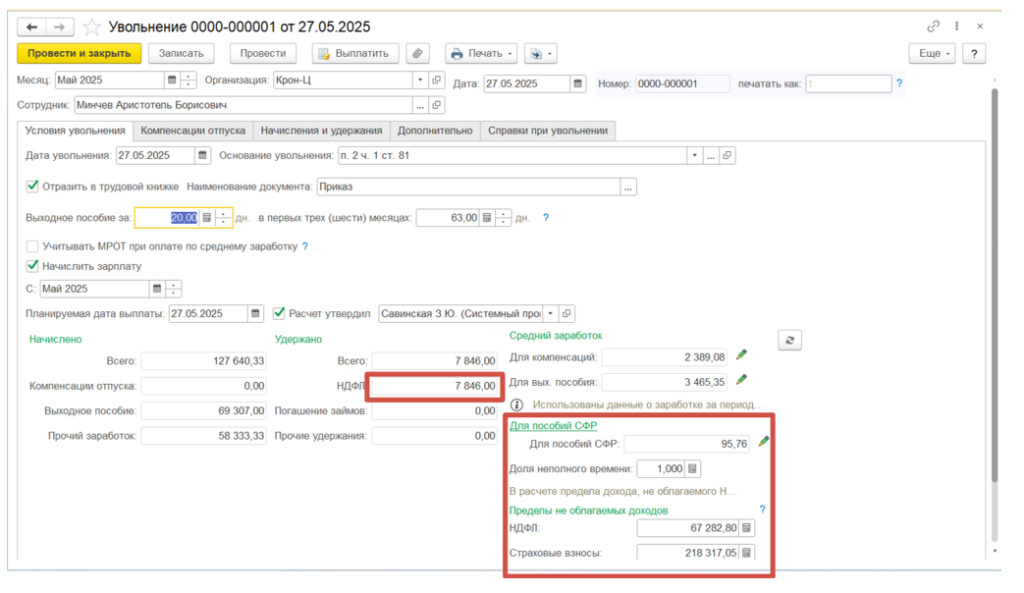Click the back navigation arrow
1024x593 pixels.
(32, 27)
